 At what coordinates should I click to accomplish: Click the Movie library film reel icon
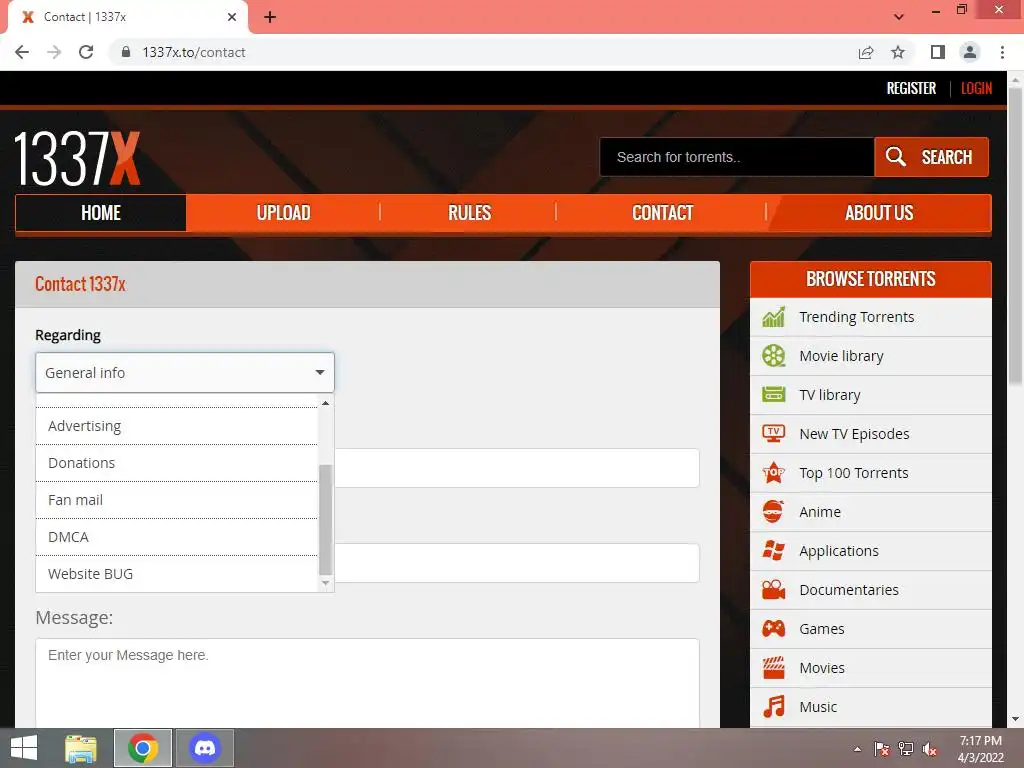pos(774,356)
